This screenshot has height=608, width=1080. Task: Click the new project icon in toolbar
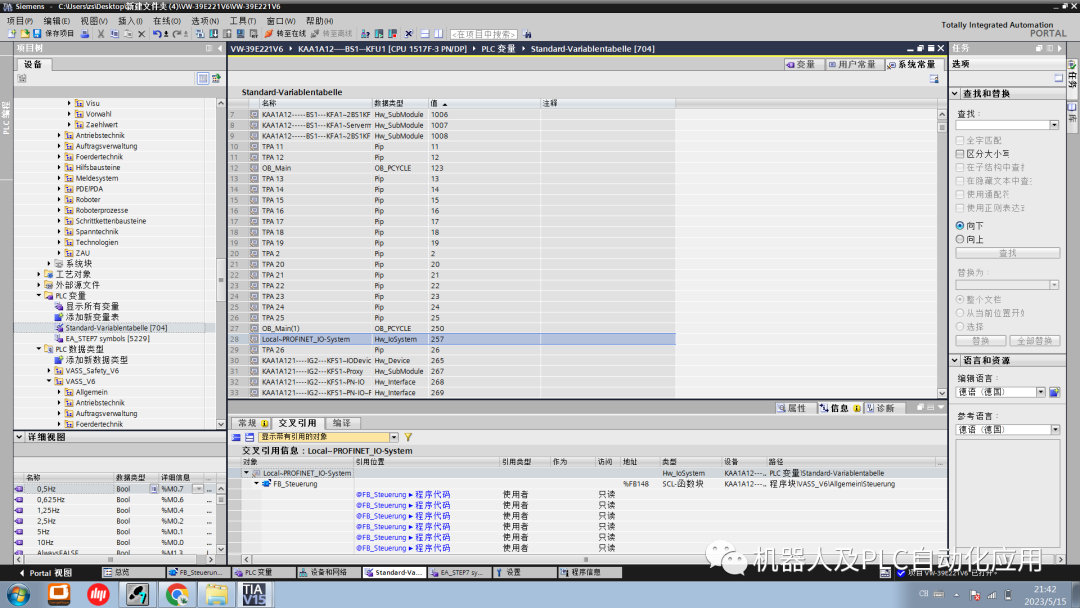point(12,34)
